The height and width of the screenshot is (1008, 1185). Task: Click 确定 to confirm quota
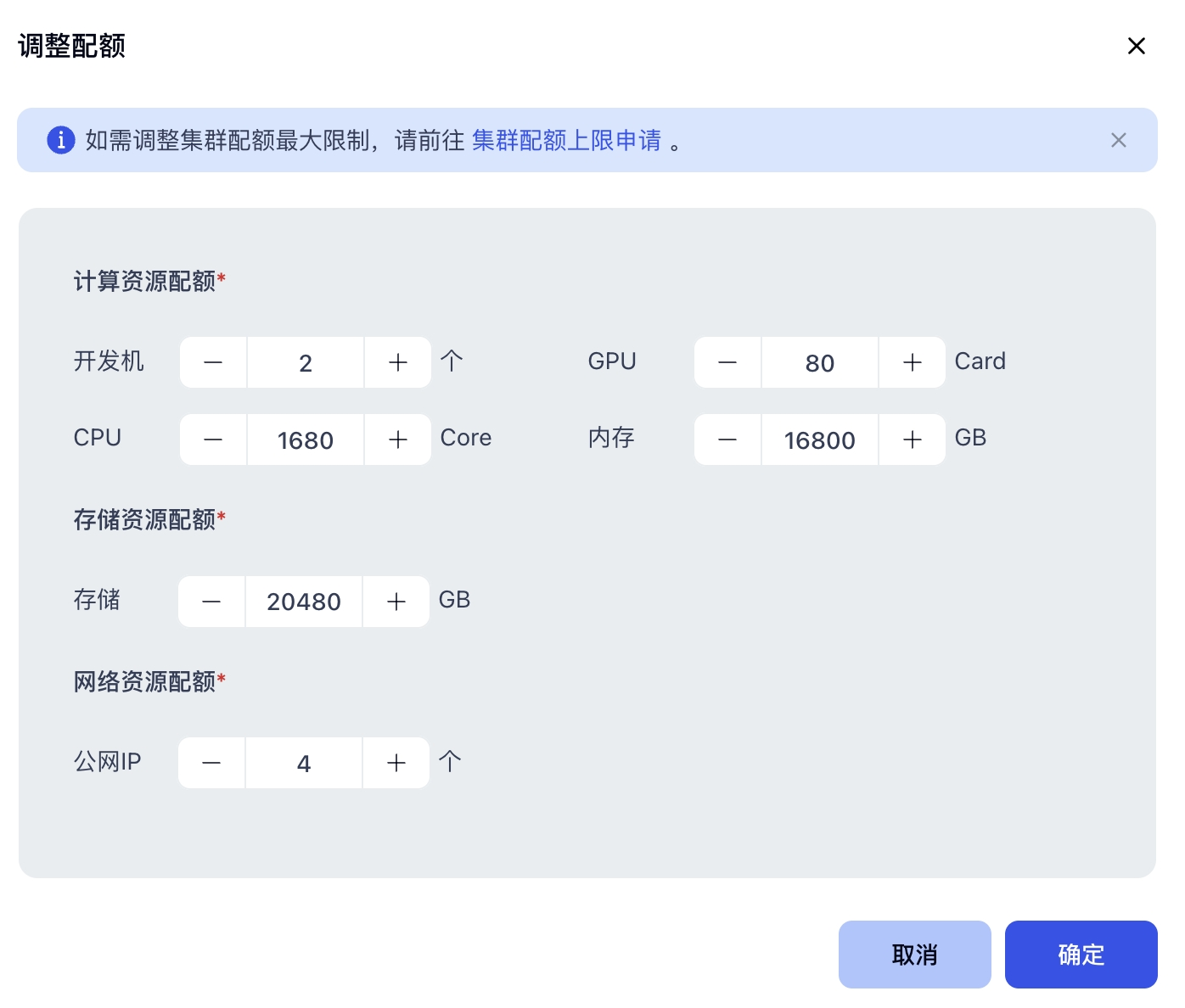pos(1081,955)
